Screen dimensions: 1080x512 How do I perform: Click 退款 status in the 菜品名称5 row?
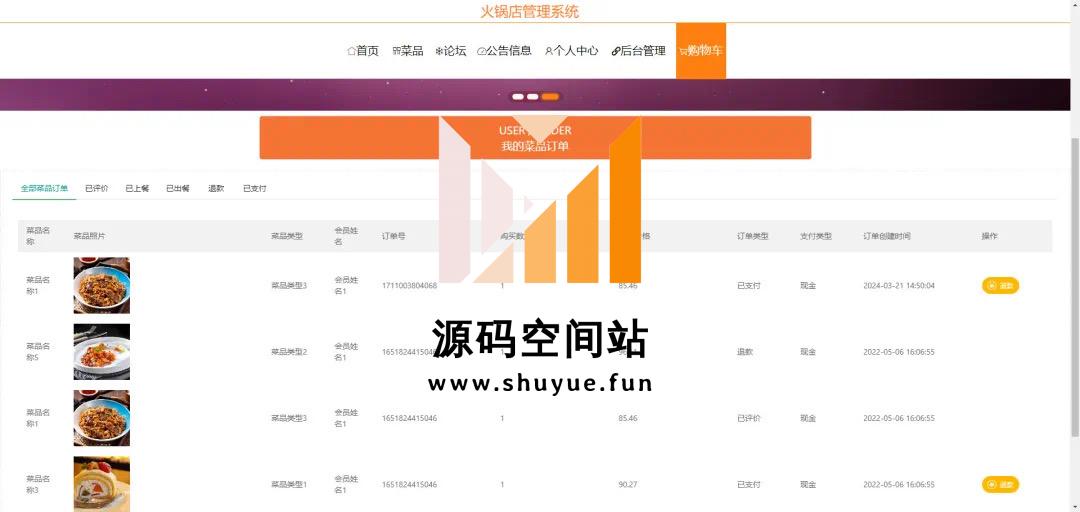pyautogui.click(x=745, y=351)
